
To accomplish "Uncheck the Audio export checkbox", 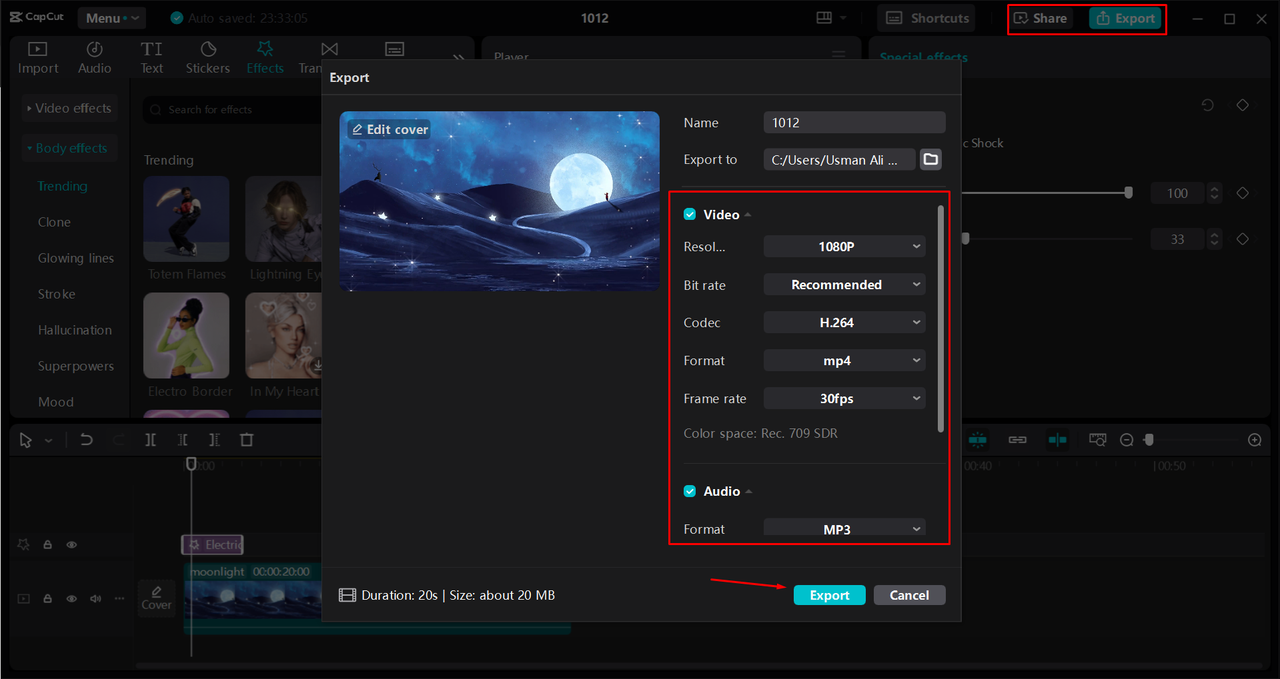I will [689, 491].
